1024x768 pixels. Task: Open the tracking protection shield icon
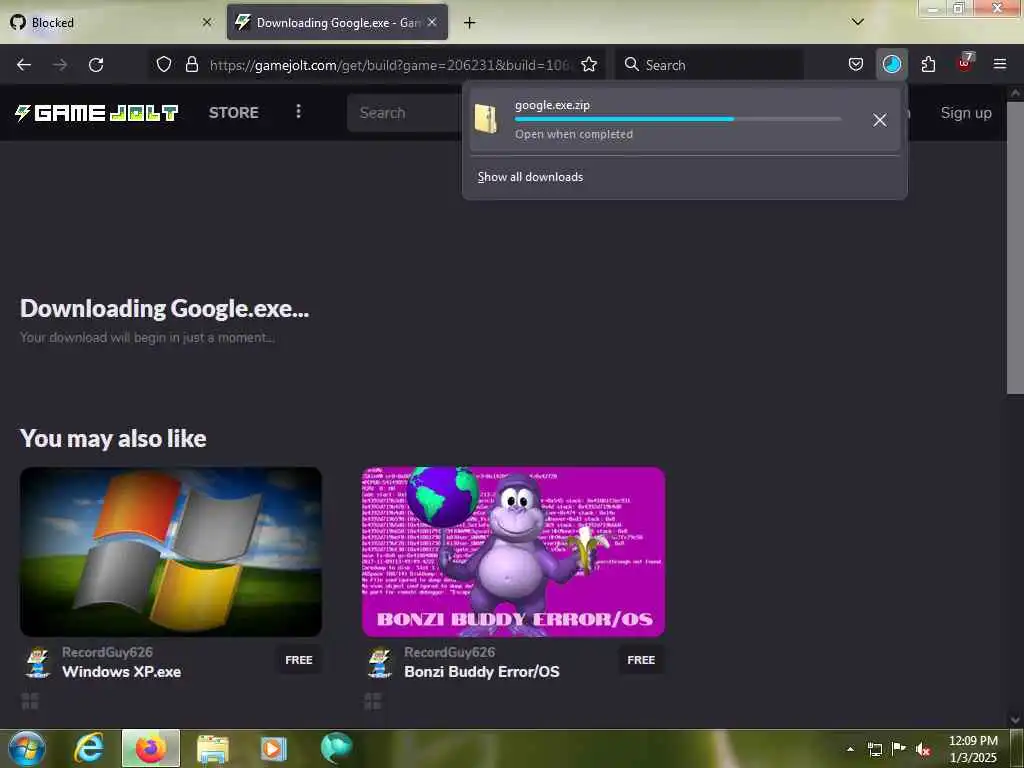(164, 65)
